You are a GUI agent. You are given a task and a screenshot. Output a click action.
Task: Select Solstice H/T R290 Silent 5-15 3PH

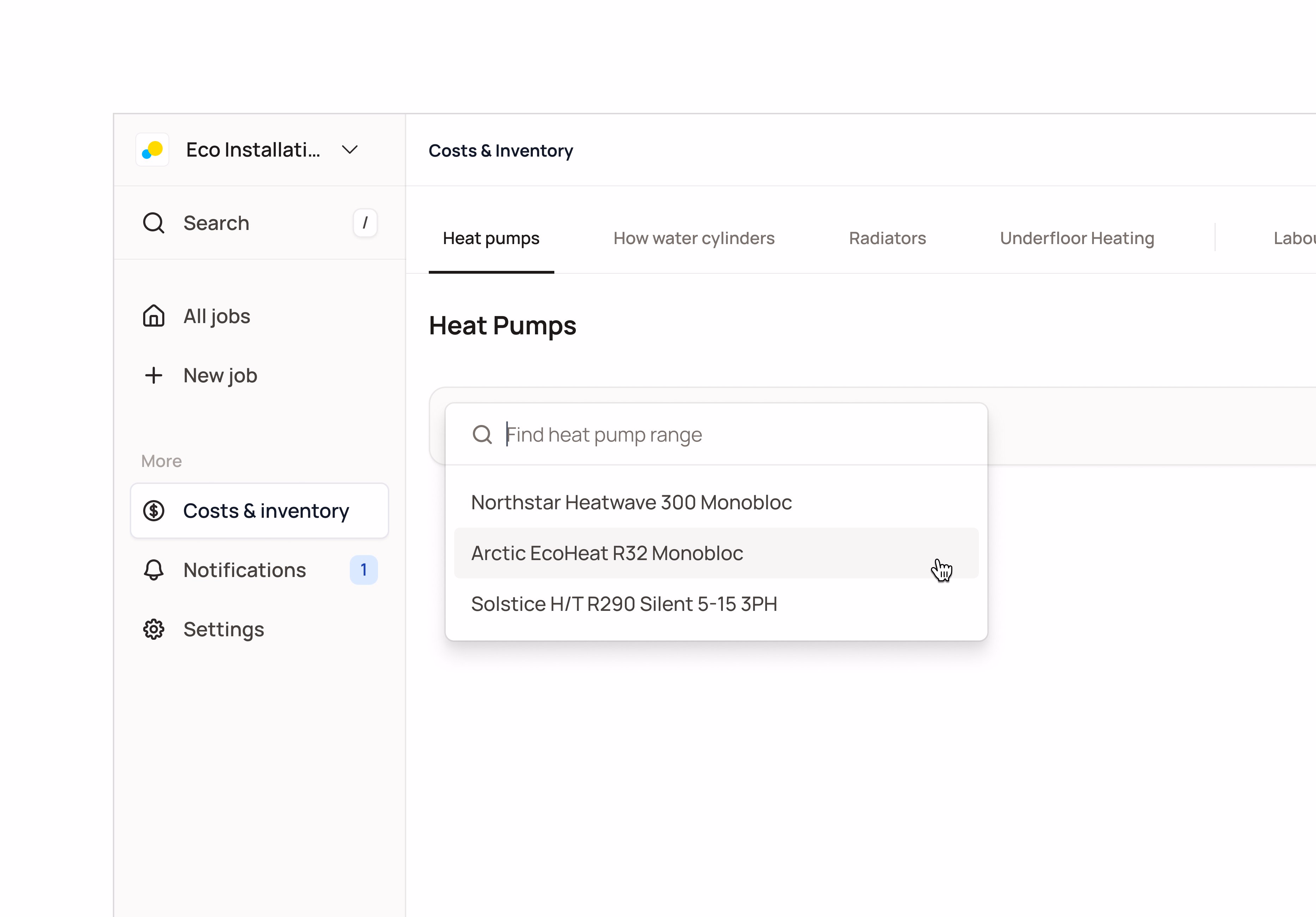click(x=717, y=604)
